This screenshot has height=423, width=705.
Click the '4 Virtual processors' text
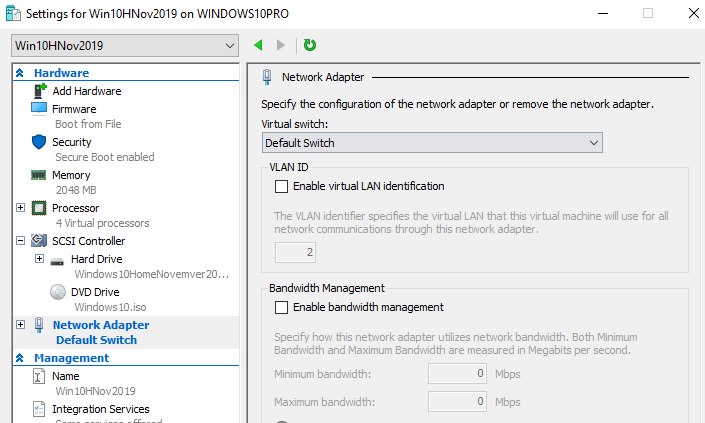(x=103, y=223)
